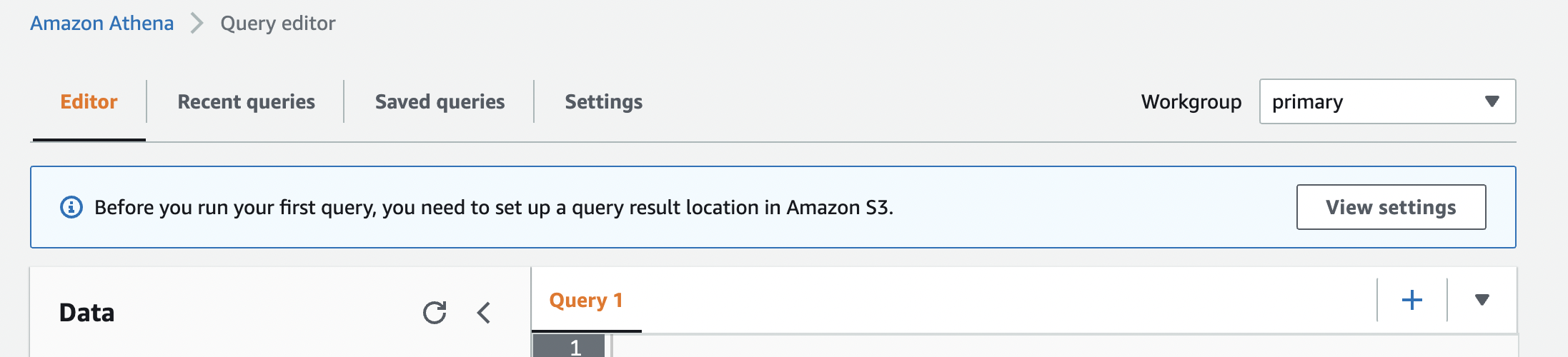The height and width of the screenshot is (357, 1568).
Task: Refresh the Data panel
Action: tap(435, 313)
